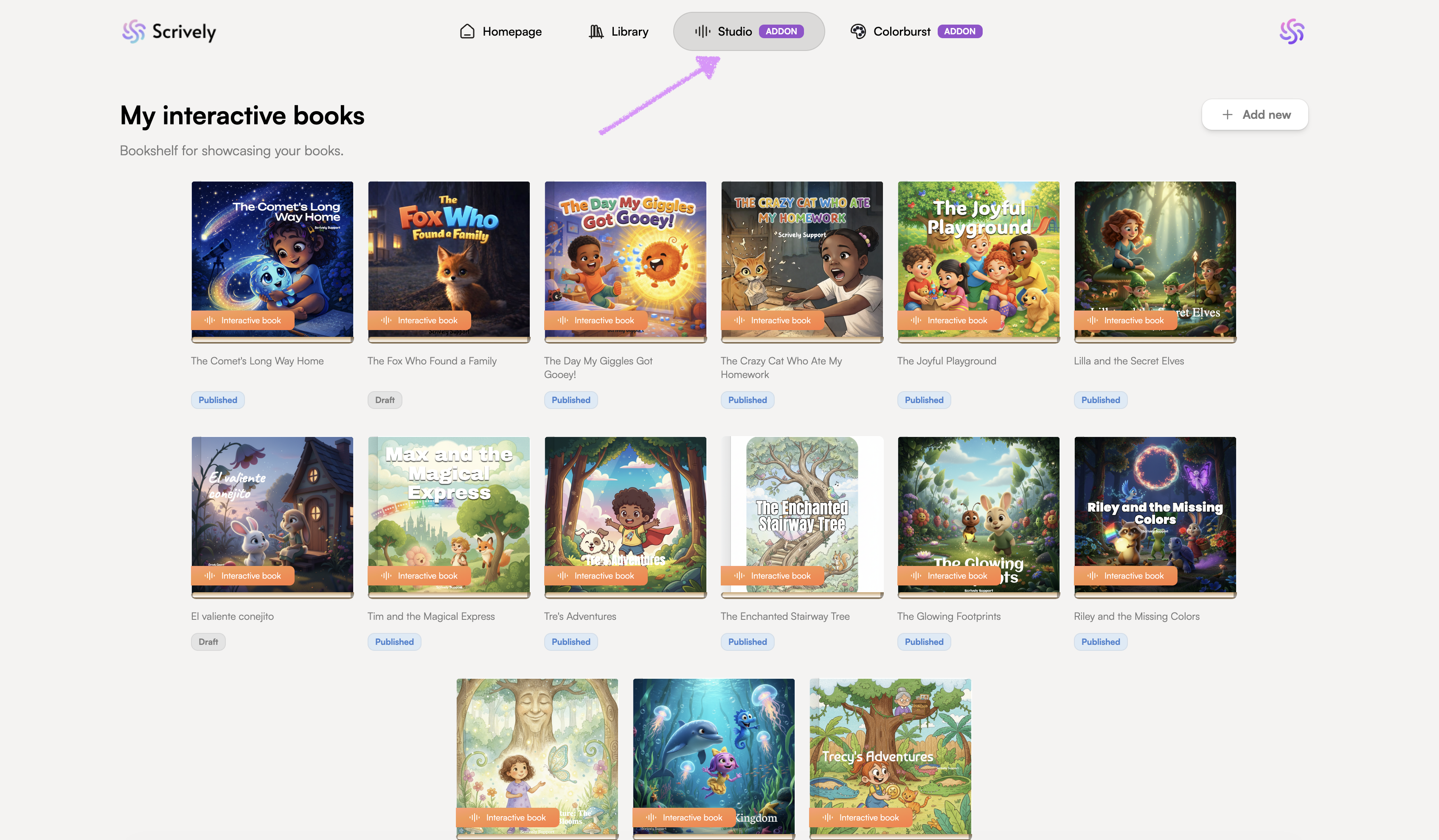Click the Homepage house icon

pyautogui.click(x=467, y=31)
